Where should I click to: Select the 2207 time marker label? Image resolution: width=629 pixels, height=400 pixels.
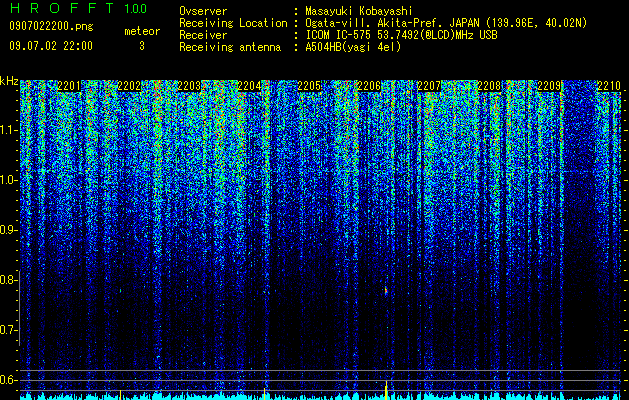[429, 86]
